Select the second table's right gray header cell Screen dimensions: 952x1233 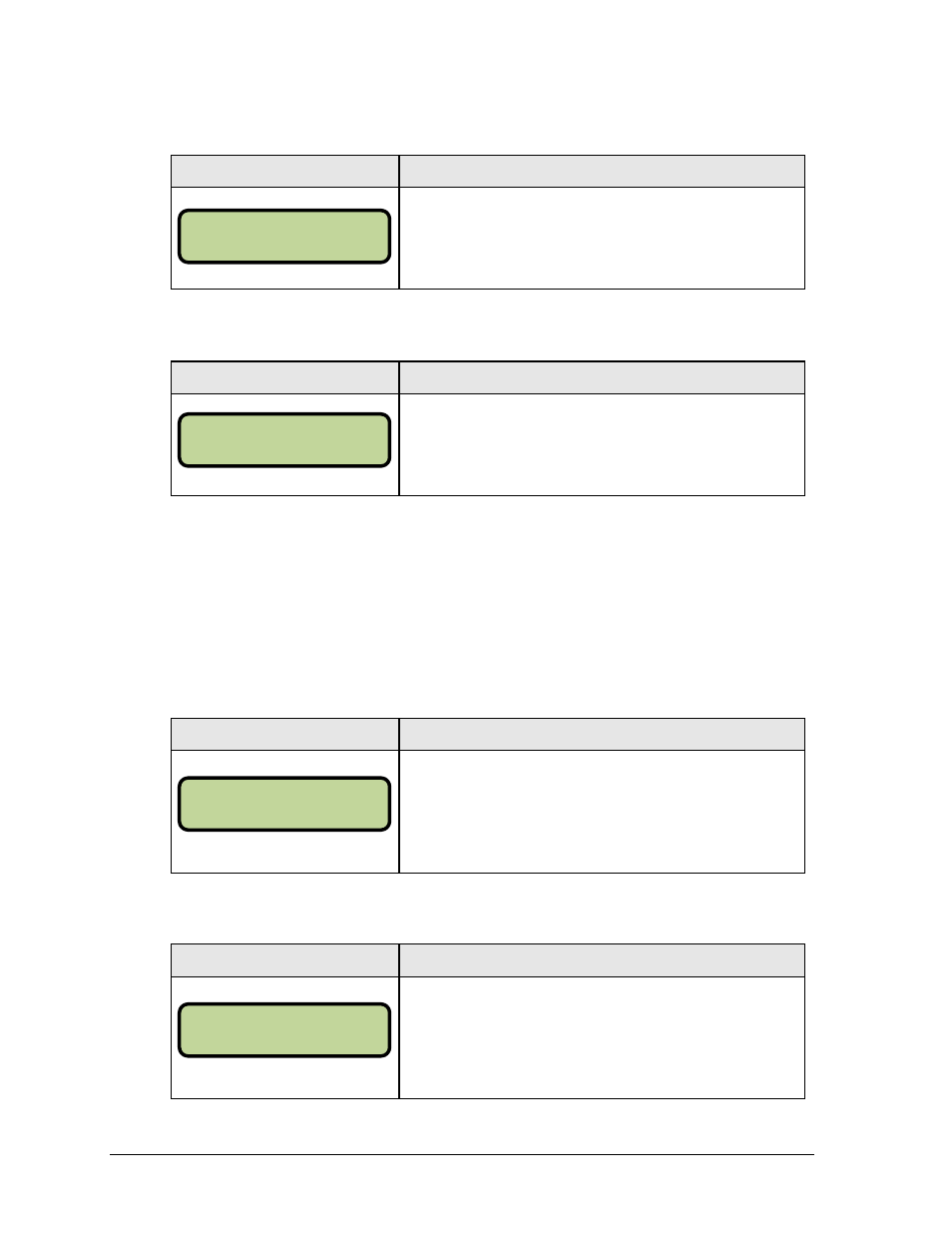[x=602, y=378]
